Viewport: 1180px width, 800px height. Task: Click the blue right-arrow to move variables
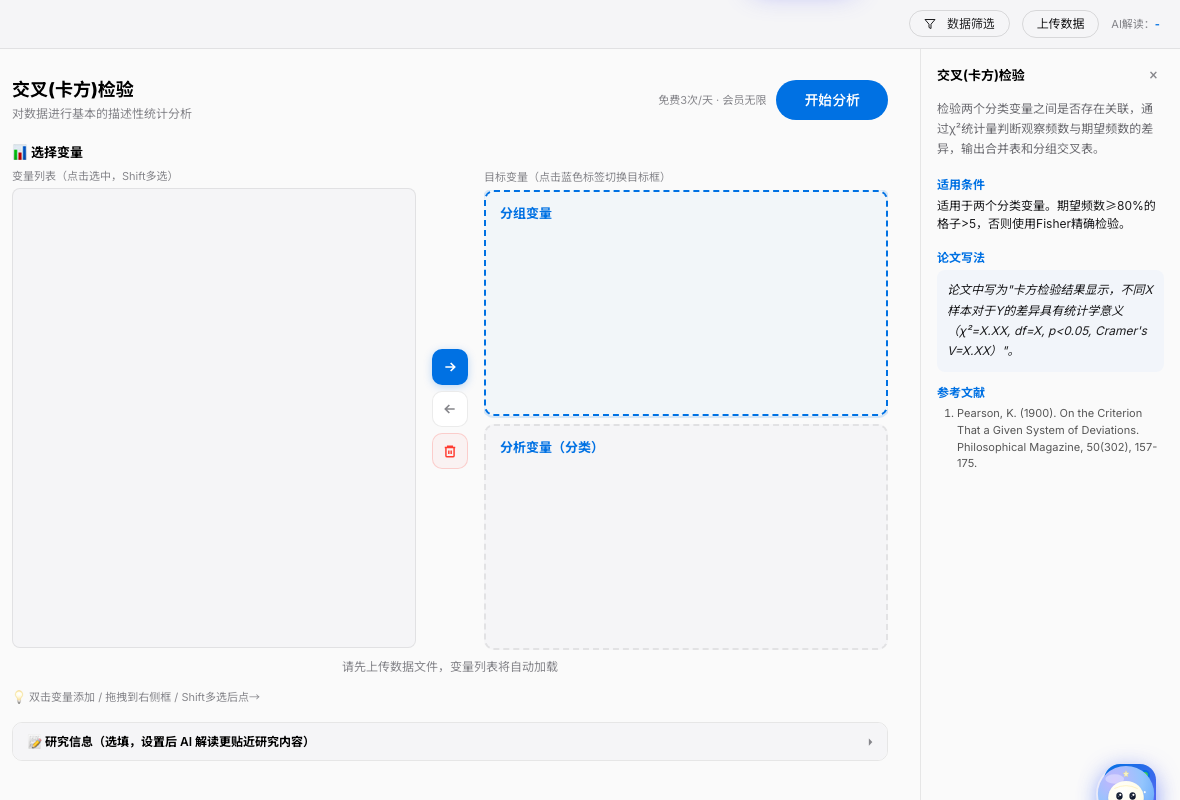(449, 367)
